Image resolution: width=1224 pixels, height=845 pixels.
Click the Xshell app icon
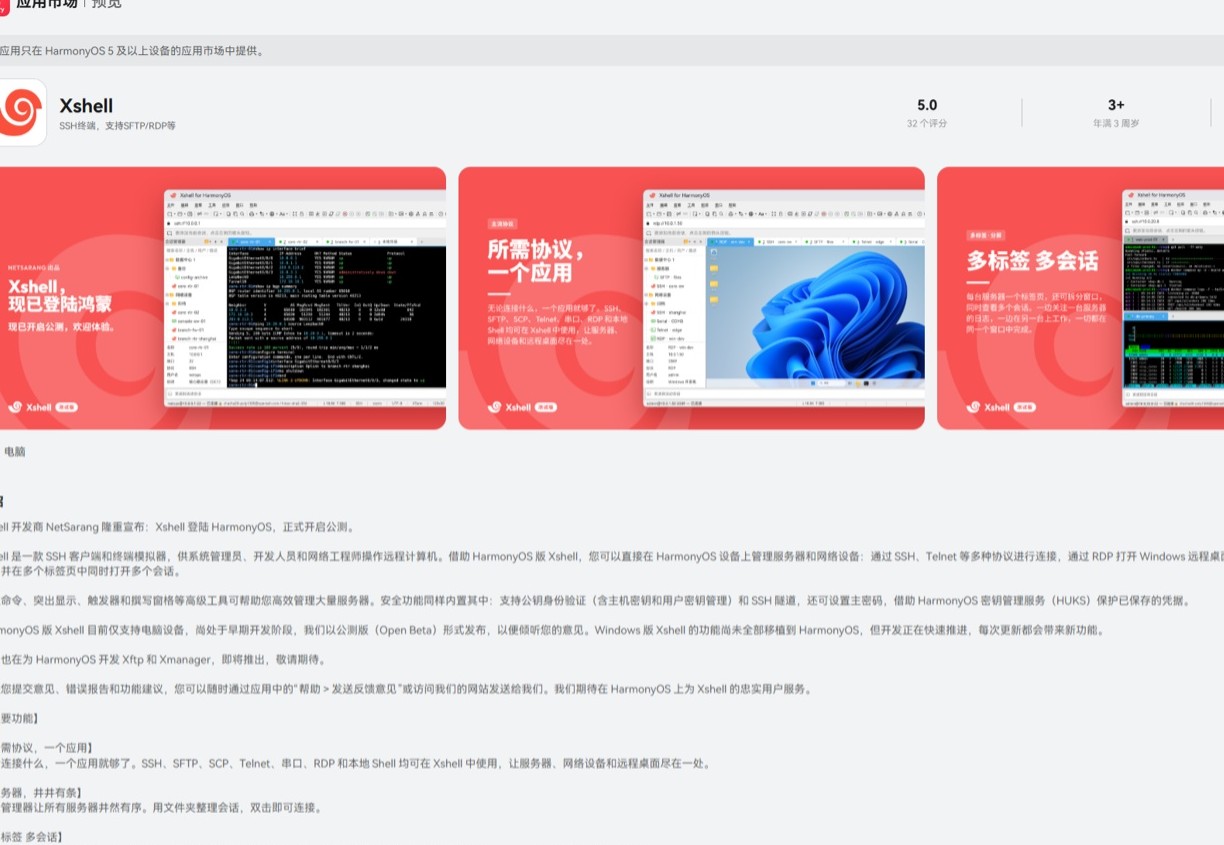tap(21, 112)
